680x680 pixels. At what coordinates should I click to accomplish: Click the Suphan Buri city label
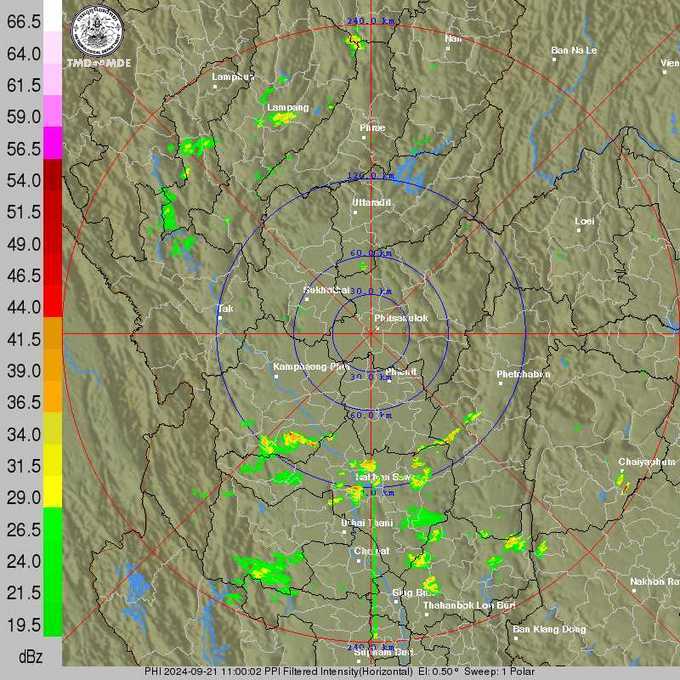[384, 652]
